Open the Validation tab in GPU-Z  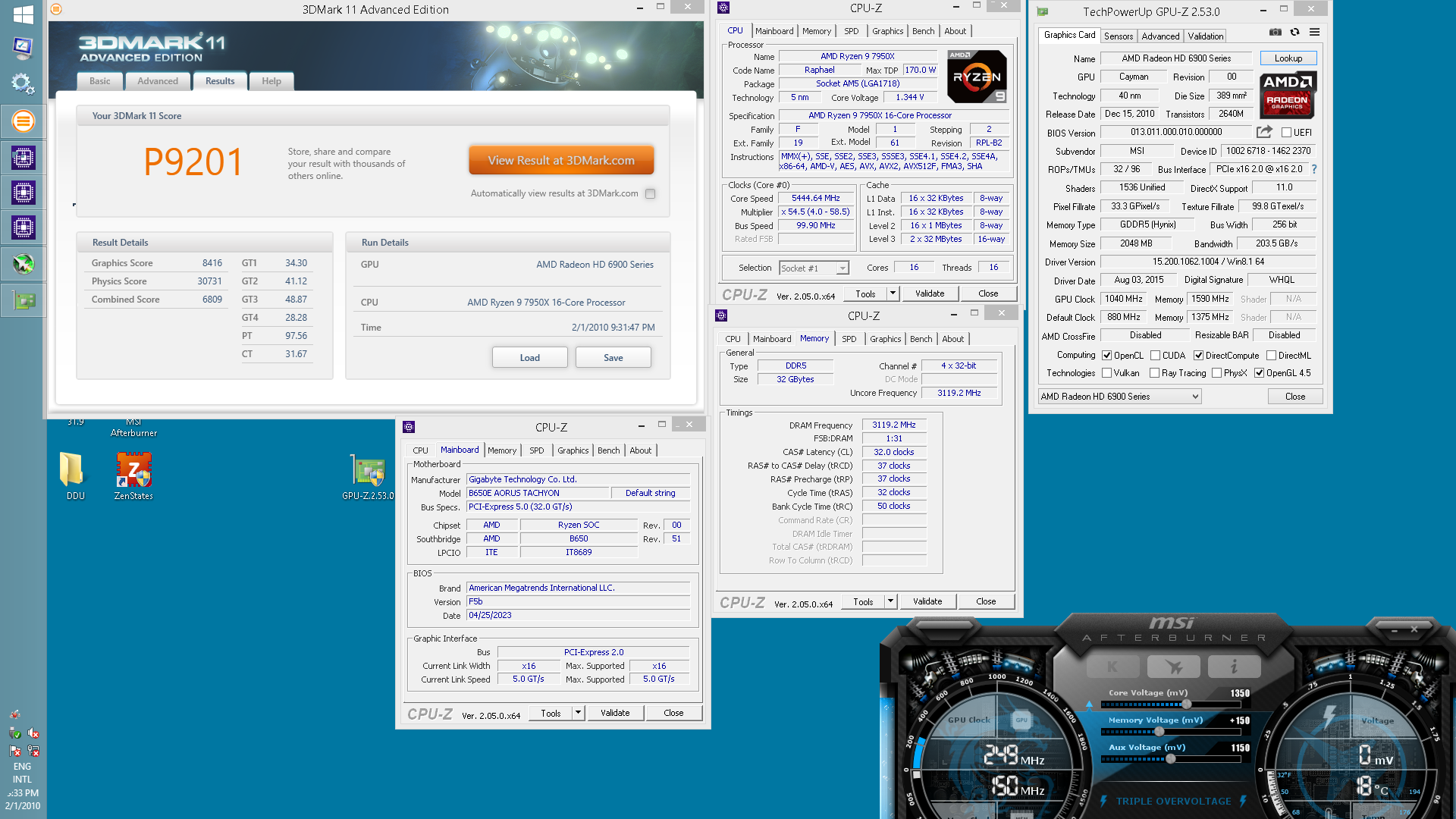[x=1205, y=36]
